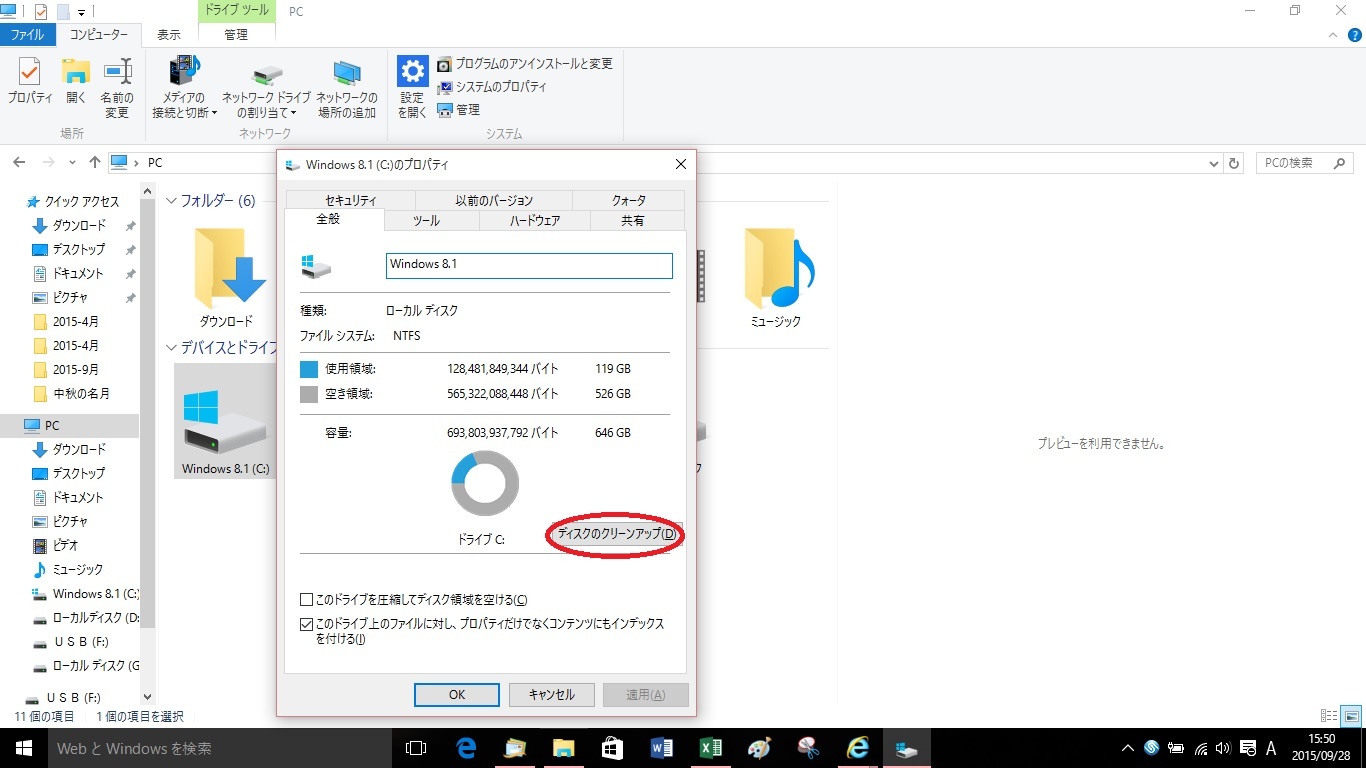
Task: Open 中秋の名月 folder in sidebar
Action: pos(71,394)
